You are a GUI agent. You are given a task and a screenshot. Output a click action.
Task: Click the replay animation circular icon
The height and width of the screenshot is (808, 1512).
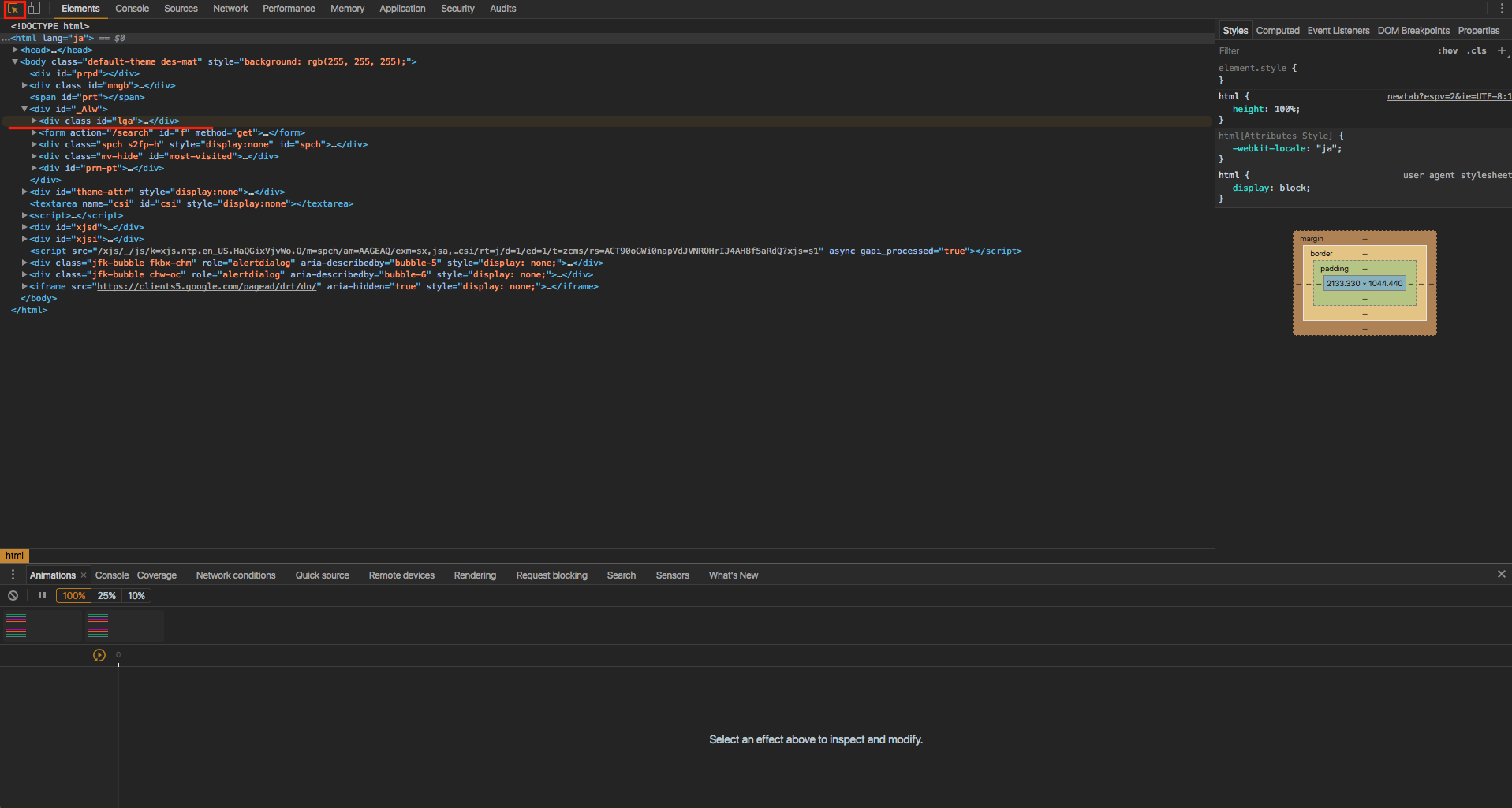click(99, 655)
